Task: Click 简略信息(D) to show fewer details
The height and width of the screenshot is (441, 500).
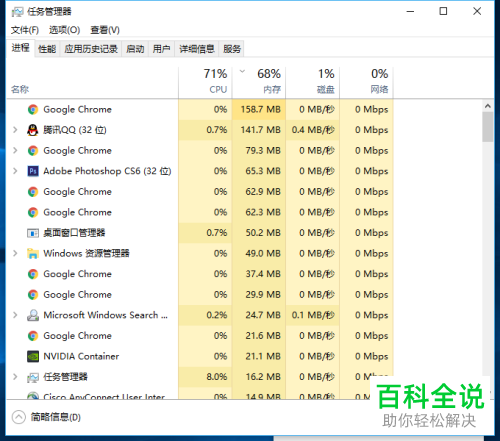Action: (x=56, y=417)
